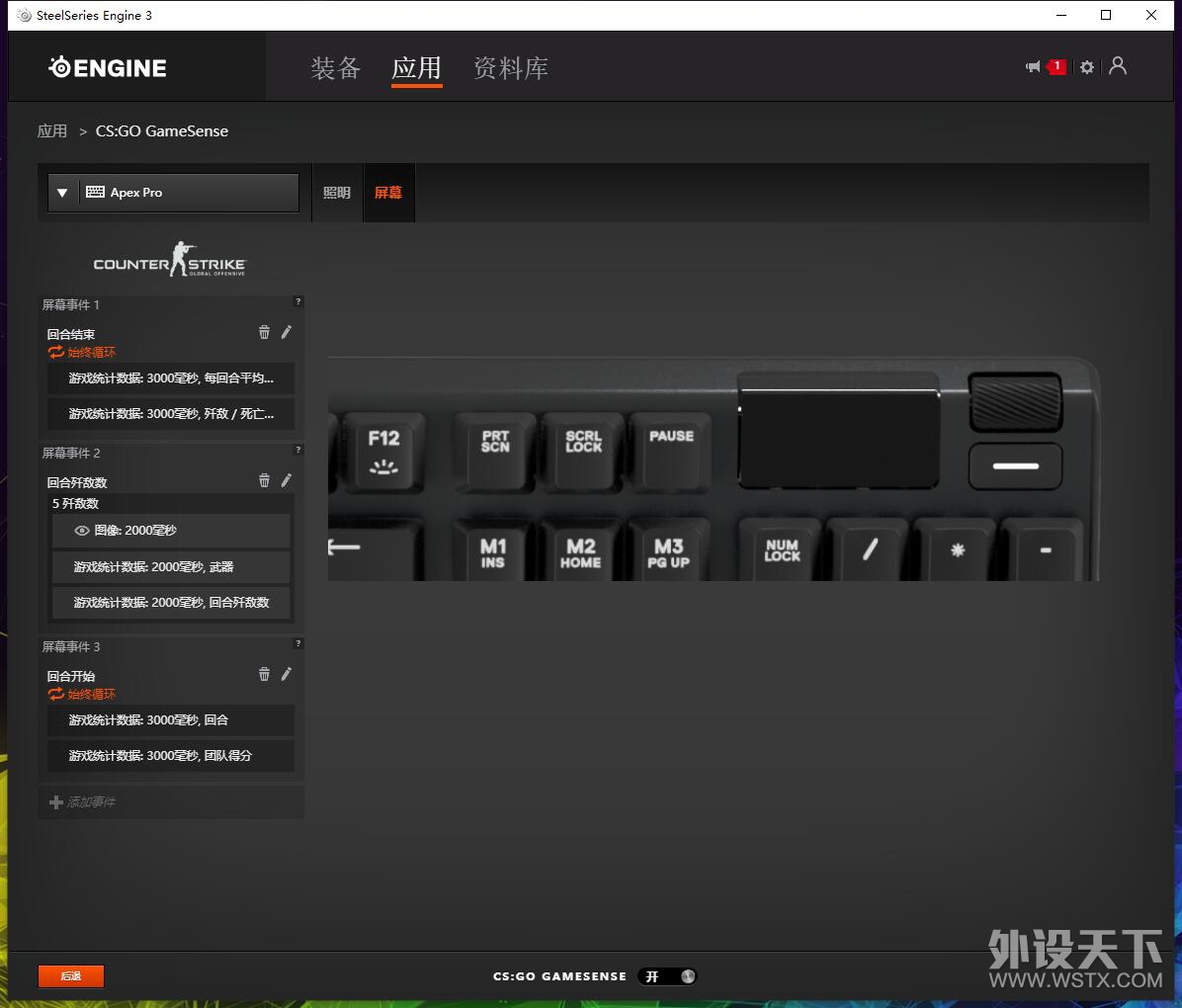Click the 始终循环 loop icon under 回合结束
The height and width of the screenshot is (1008, 1182).
click(55, 352)
